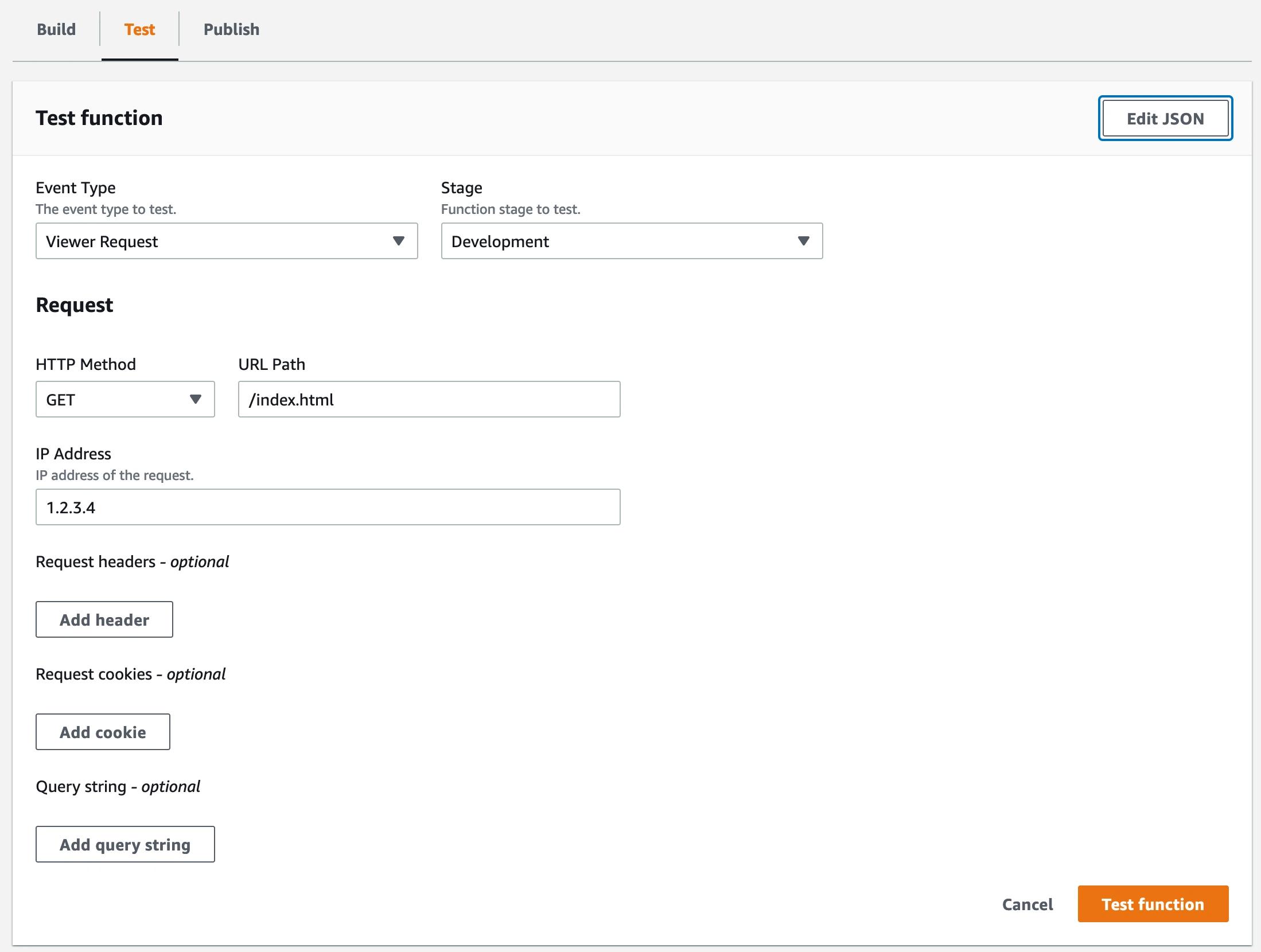Select the Test tab
The height and width of the screenshot is (952, 1261).
point(139,29)
